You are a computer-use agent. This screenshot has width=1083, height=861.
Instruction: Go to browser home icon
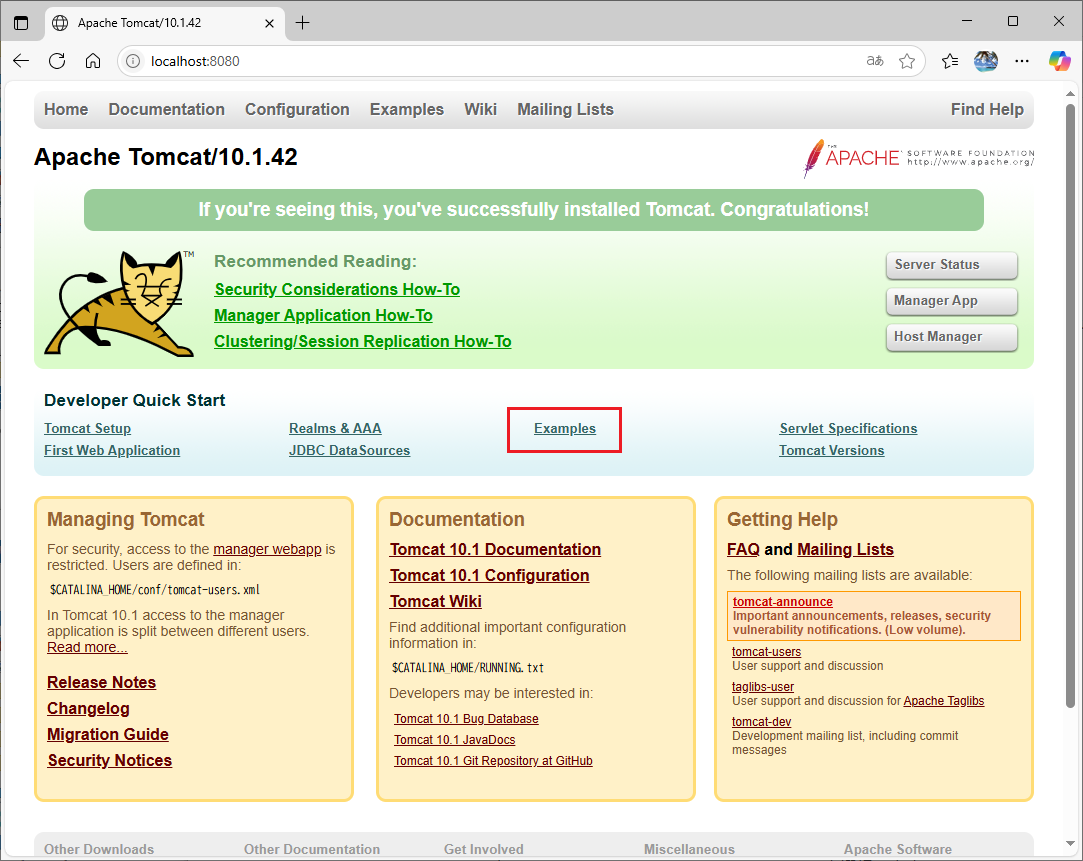pos(93,61)
